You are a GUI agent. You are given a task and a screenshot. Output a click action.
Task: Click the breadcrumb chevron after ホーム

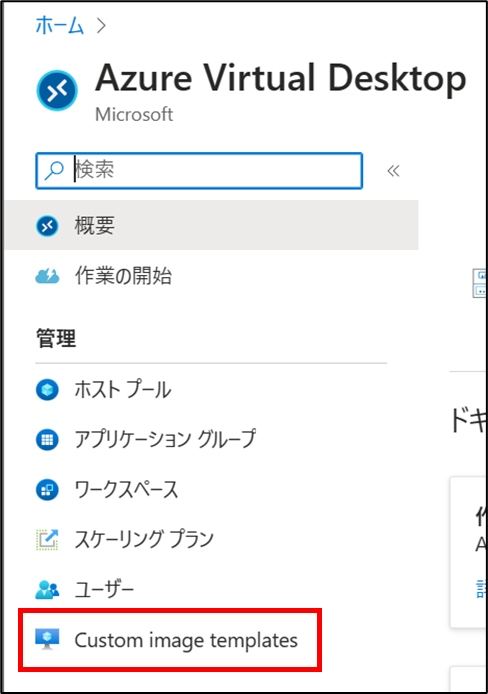(101, 26)
